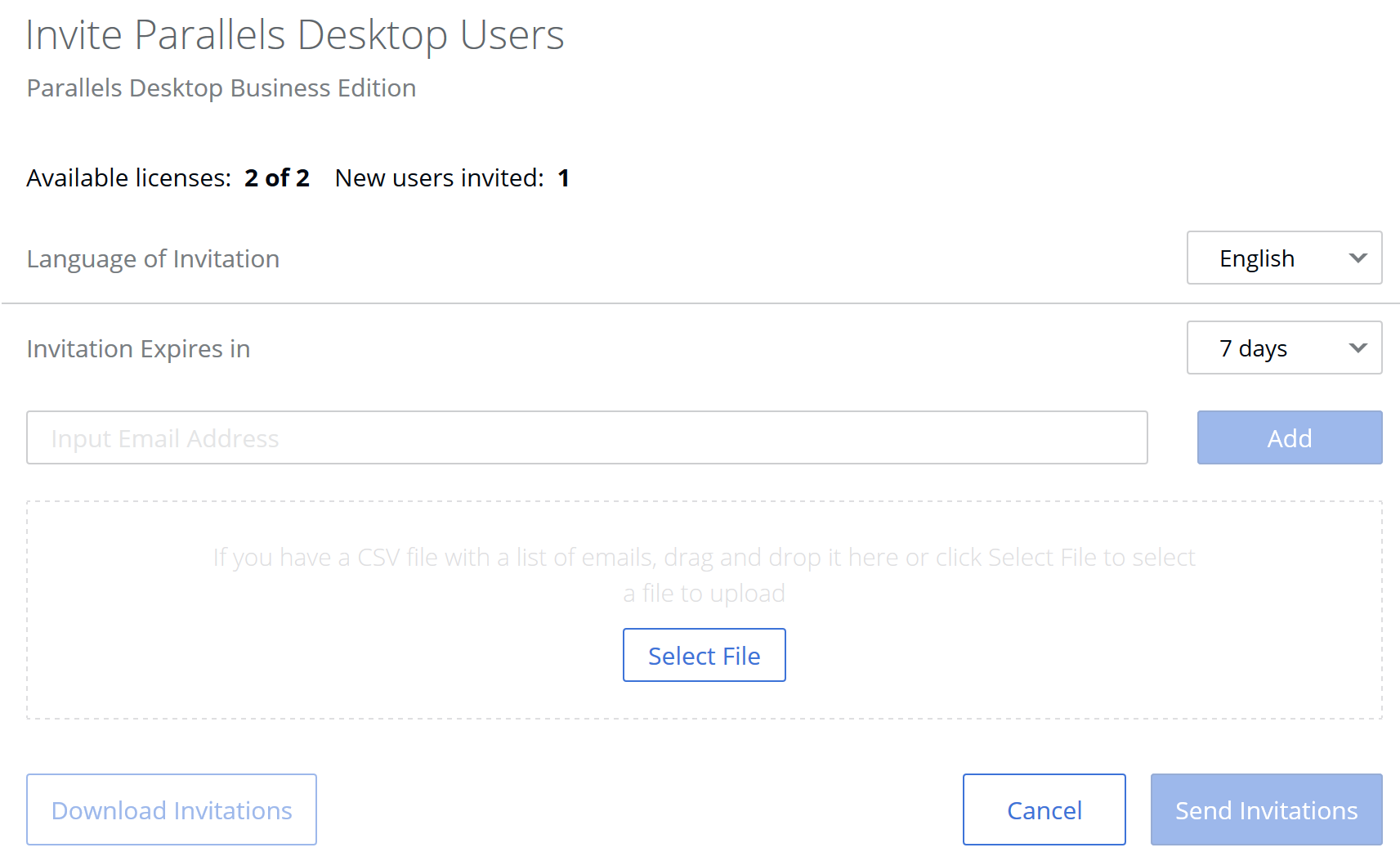The height and width of the screenshot is (861, 1400).
Task: Focus the Input Email Address field
Action: click(x=586, y=438)
